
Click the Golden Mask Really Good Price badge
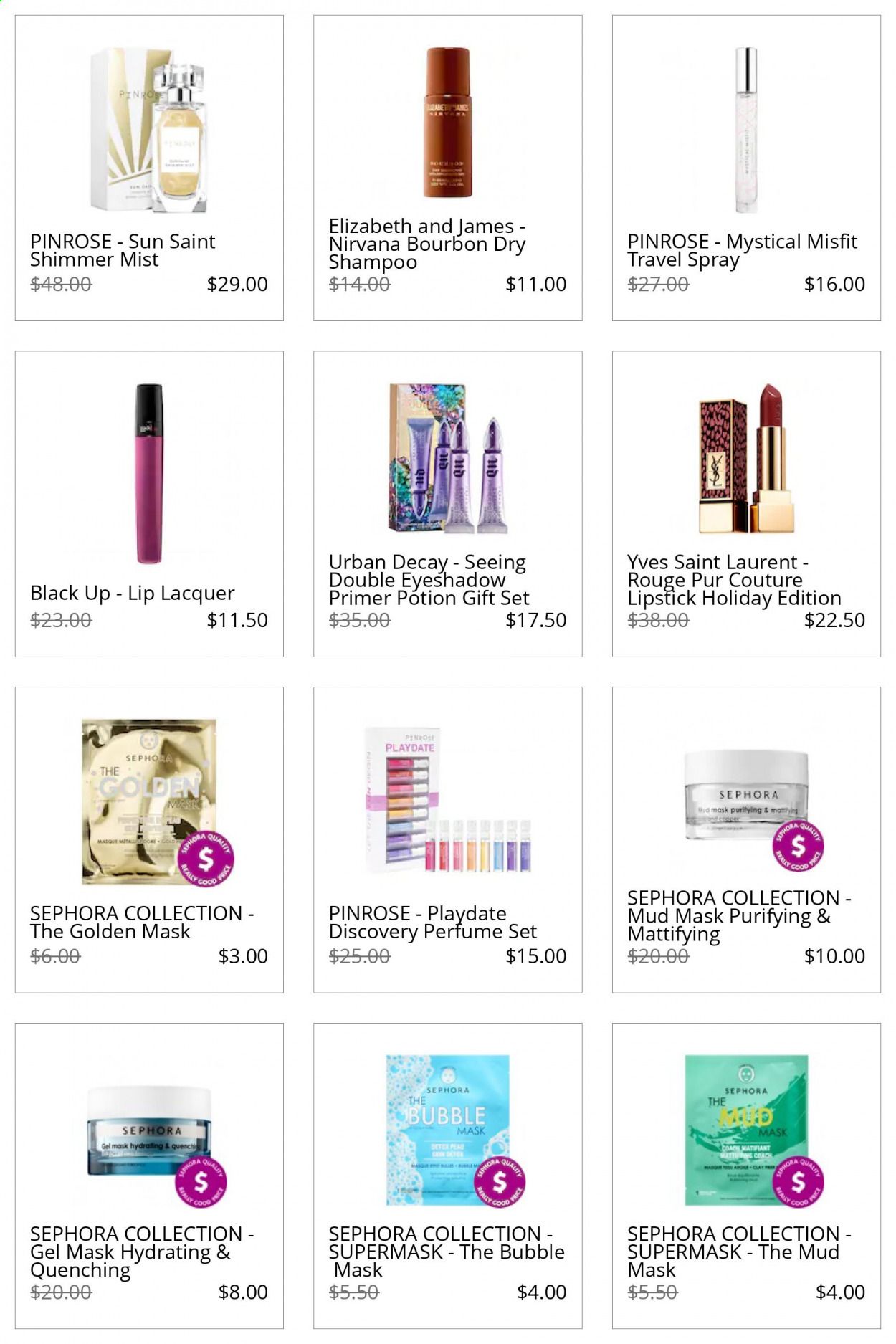(x=206, y=859)
